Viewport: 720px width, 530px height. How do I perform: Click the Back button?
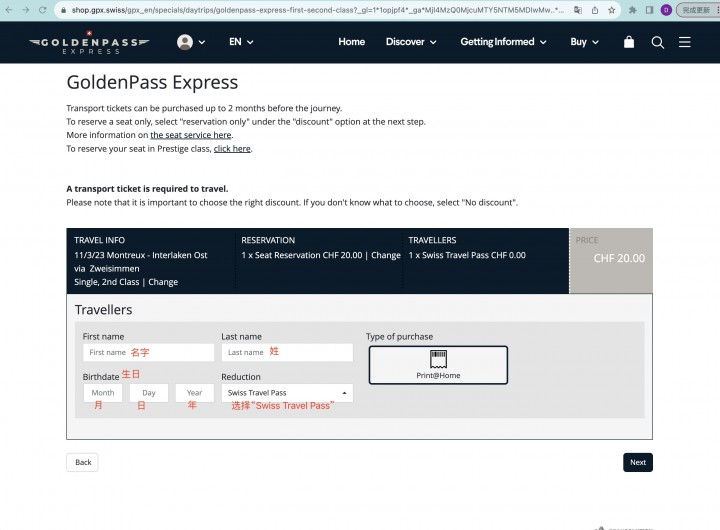(x=83, y=462)
